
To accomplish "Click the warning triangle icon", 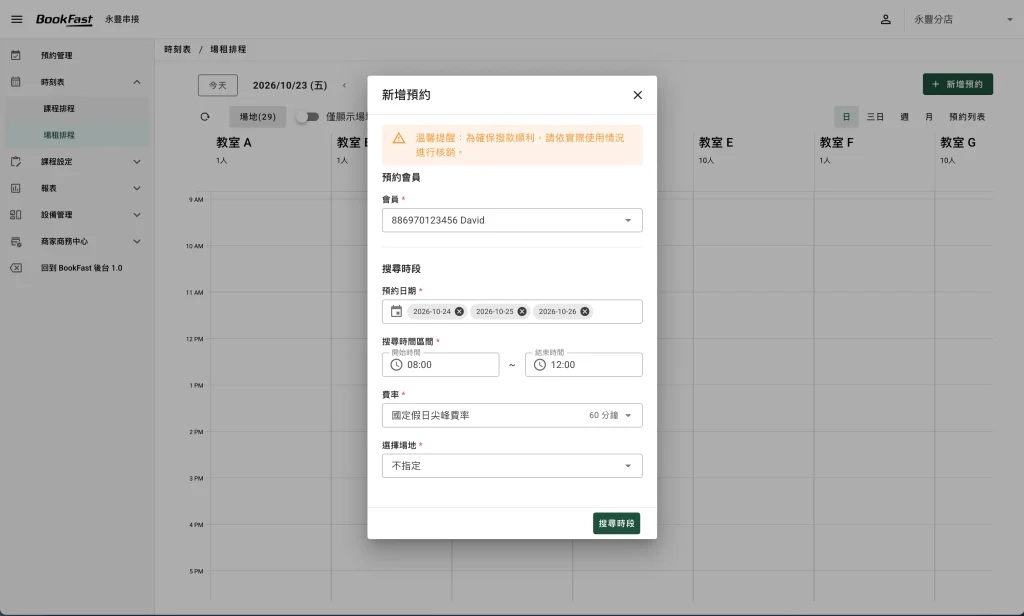I will coord(398,138).
